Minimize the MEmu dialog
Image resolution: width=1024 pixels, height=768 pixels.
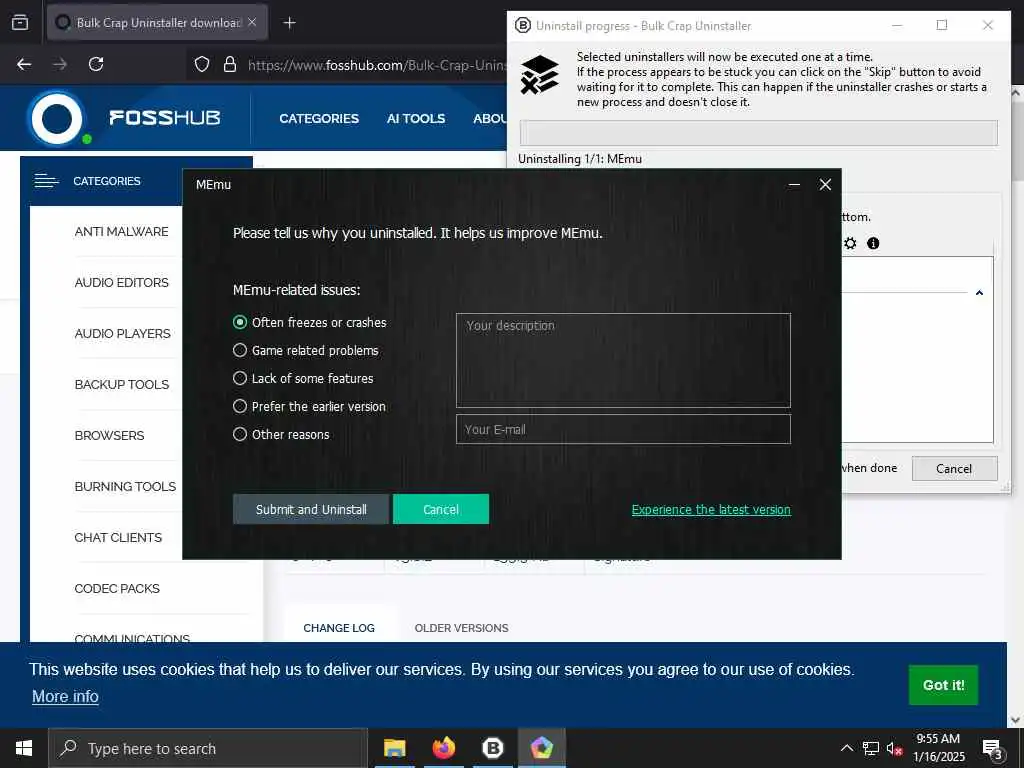[x=794, y=185]
